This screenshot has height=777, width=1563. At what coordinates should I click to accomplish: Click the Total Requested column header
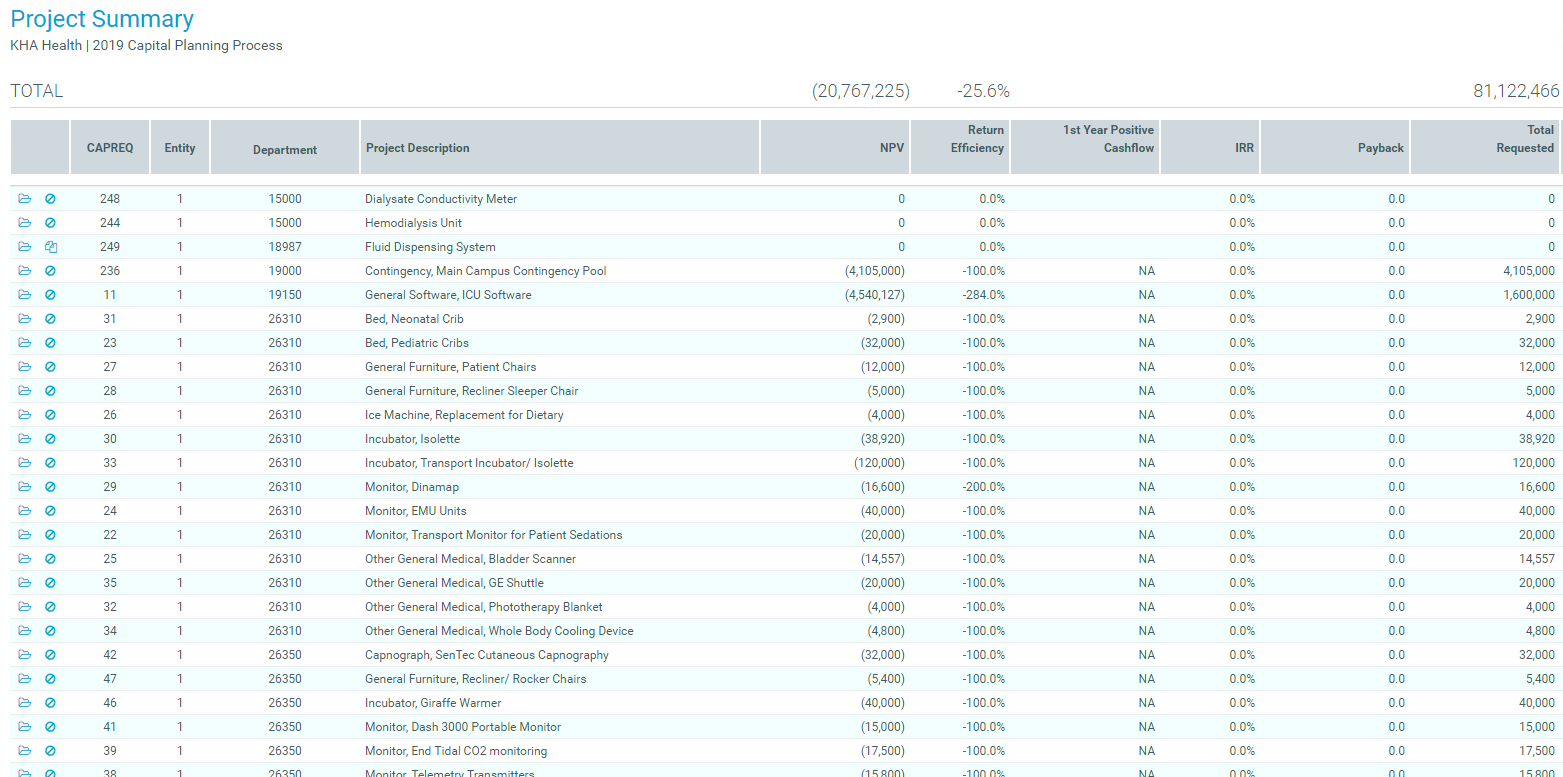(1485, 148)
